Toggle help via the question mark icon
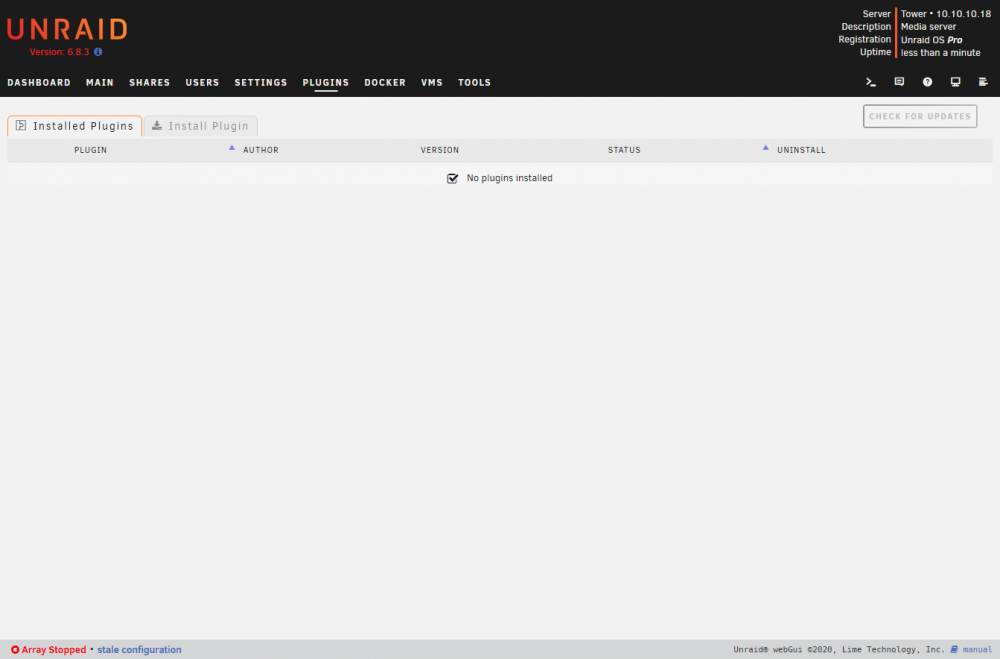Screen dimensions: 1000x659 [x=927, y=82]
